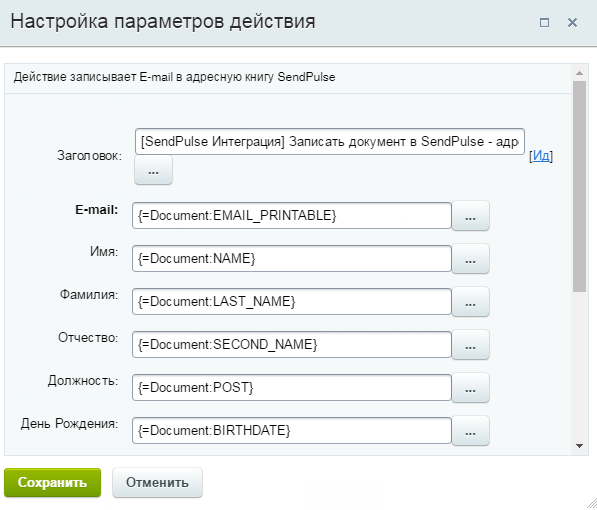Screen dimensions: 597x510
Task: Click the Должность label
Action: tap(83, 381)
